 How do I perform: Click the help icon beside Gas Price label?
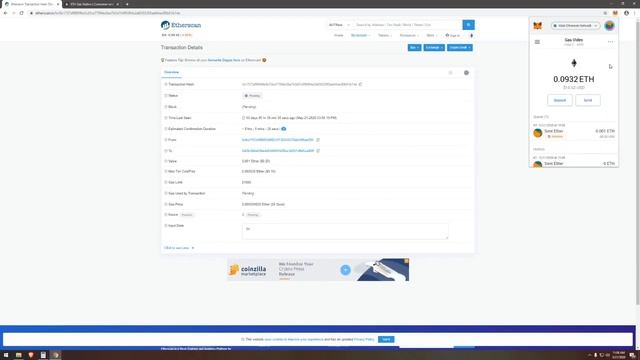(166, 204)
